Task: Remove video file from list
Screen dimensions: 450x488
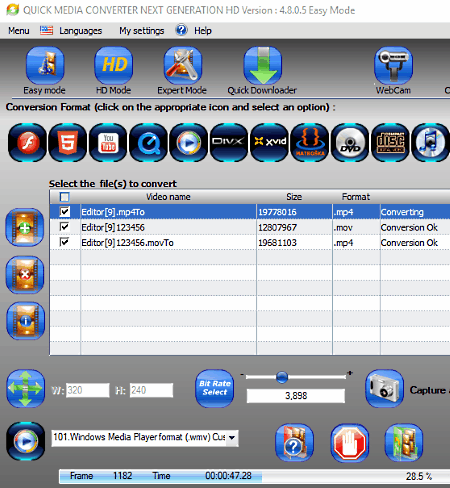Action: 25,275
